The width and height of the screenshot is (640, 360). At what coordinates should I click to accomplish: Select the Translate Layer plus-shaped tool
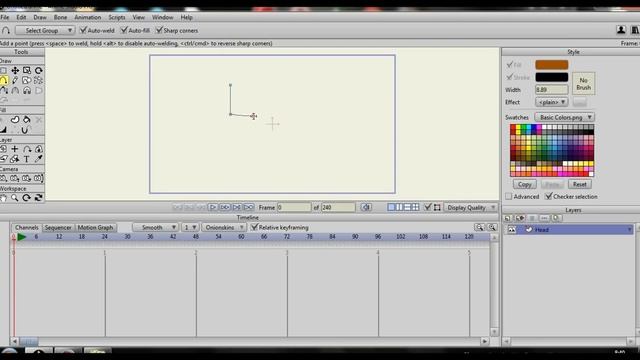(15, 149)
